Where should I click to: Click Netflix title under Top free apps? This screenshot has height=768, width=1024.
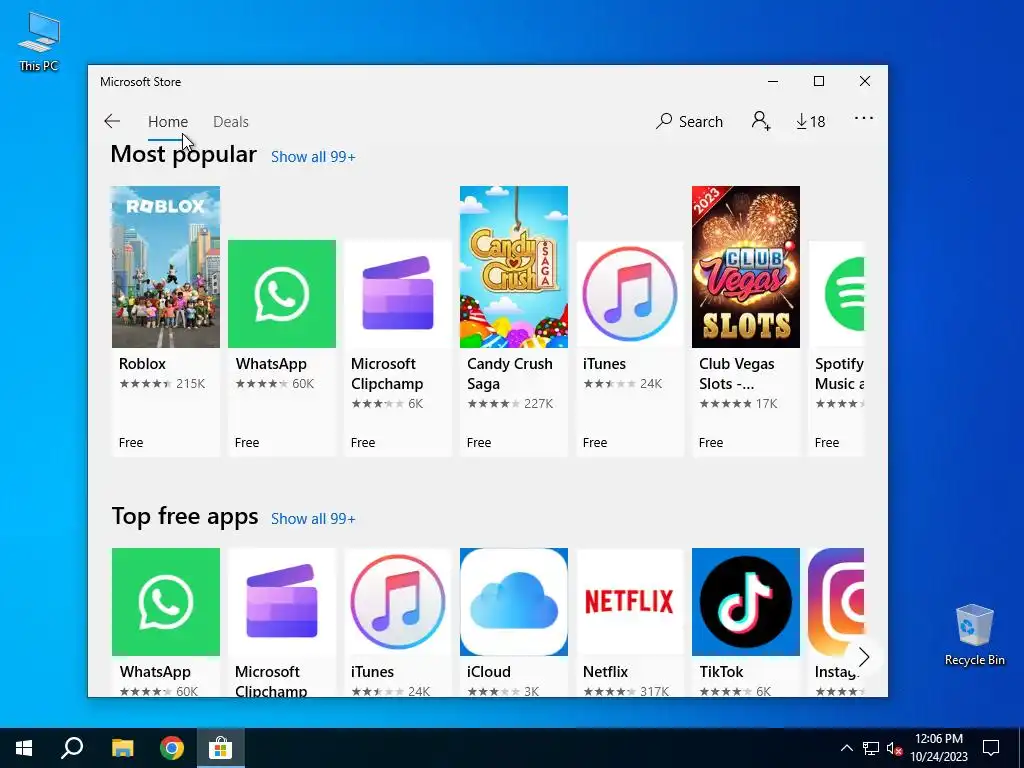[x=605, y=671]
